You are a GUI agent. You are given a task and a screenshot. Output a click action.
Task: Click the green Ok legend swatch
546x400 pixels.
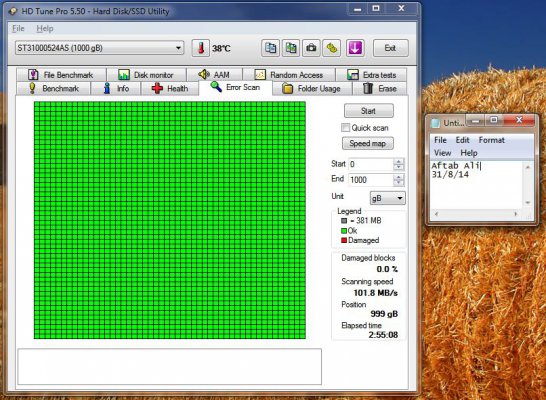coord(344,230)
